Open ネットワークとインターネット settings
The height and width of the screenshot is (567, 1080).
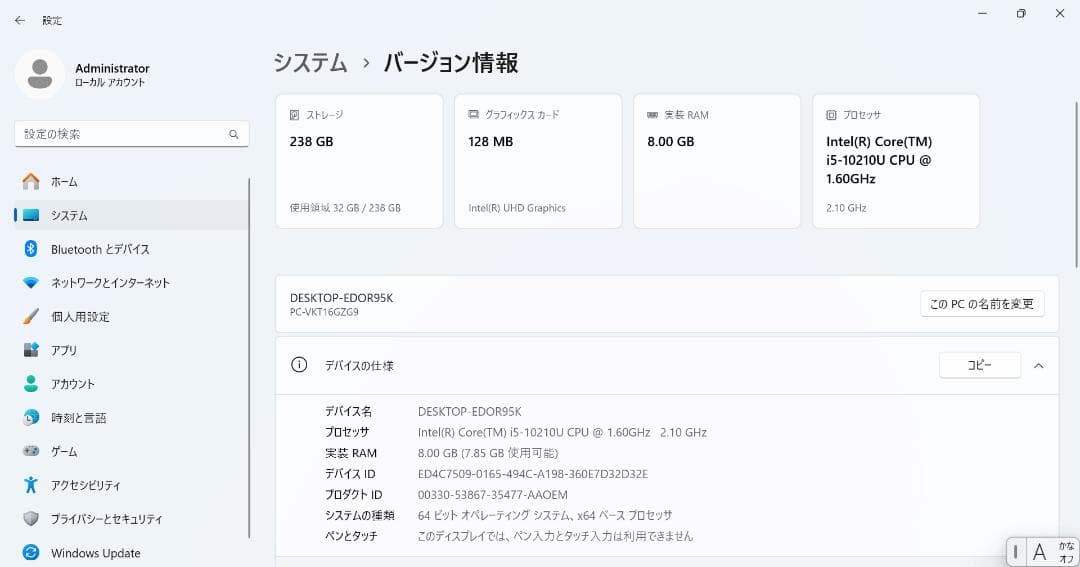coord(132,282)
